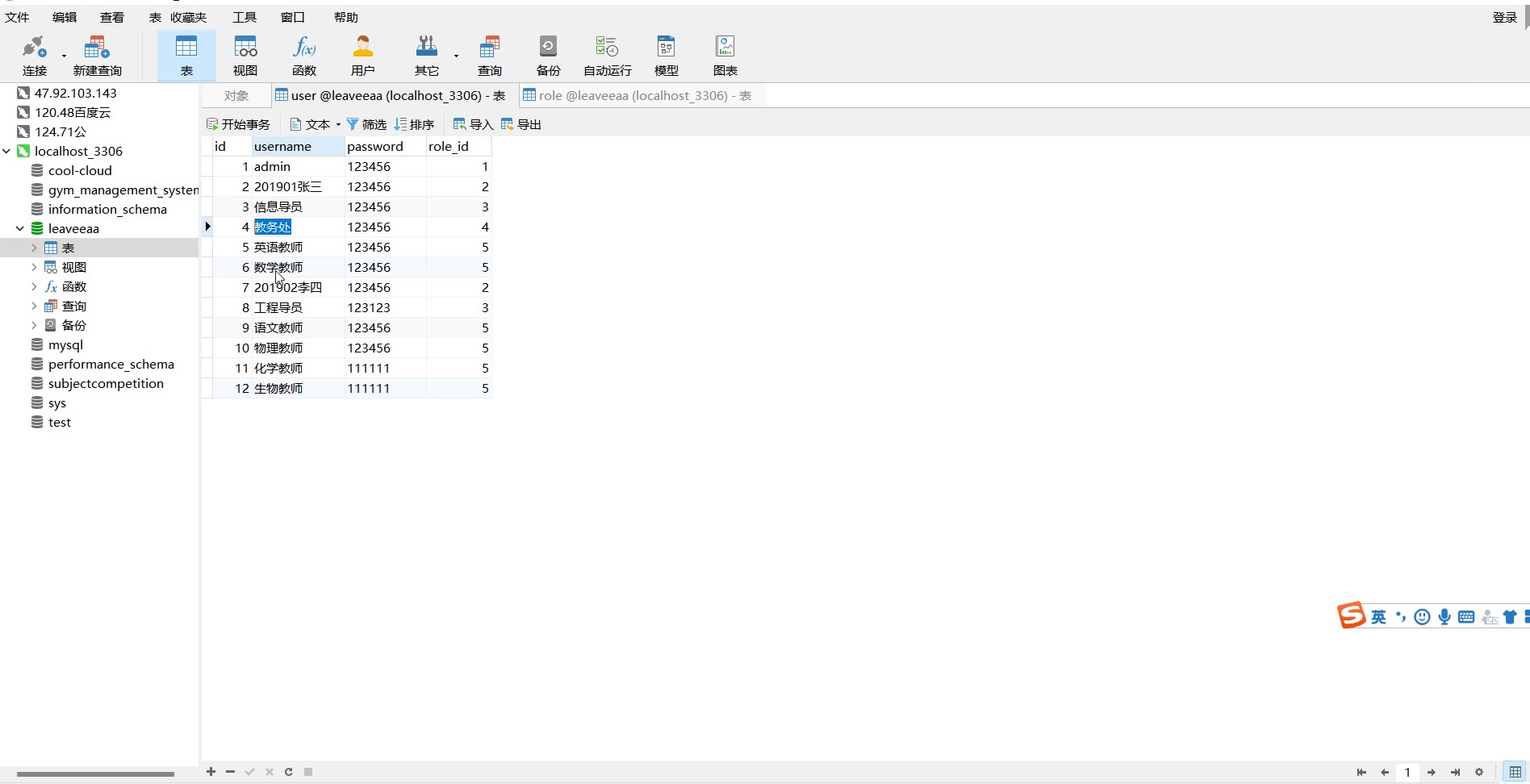This screenshot has width=1530, height=784.
Task: Expand the 表 node under leaveeaa
Action: (34, 248)
